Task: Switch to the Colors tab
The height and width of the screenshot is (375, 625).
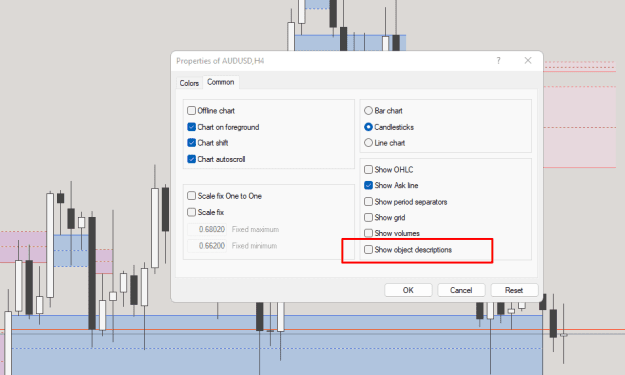Action: pyautogui.click(x=189, y=83)
